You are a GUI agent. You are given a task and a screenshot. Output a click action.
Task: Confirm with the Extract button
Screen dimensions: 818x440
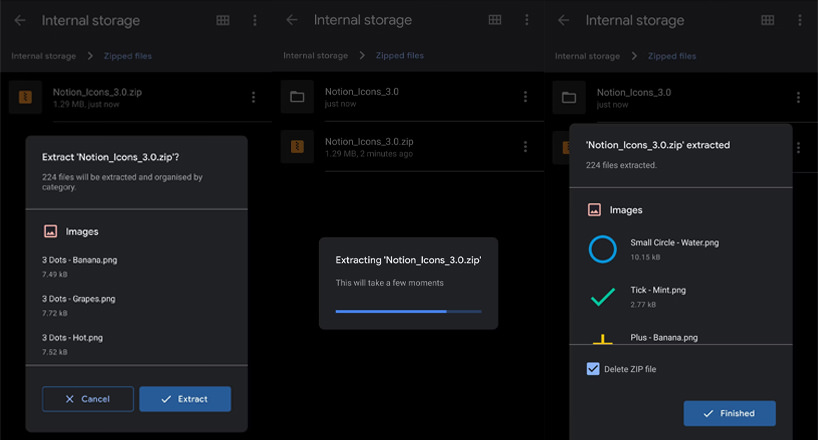click(x=185, y=399)
